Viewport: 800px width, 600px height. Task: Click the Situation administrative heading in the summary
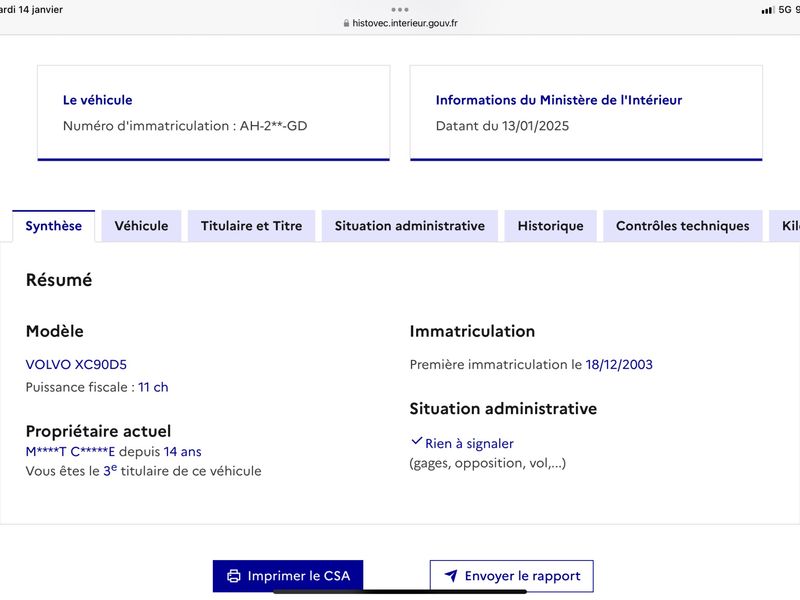[503, 409]
